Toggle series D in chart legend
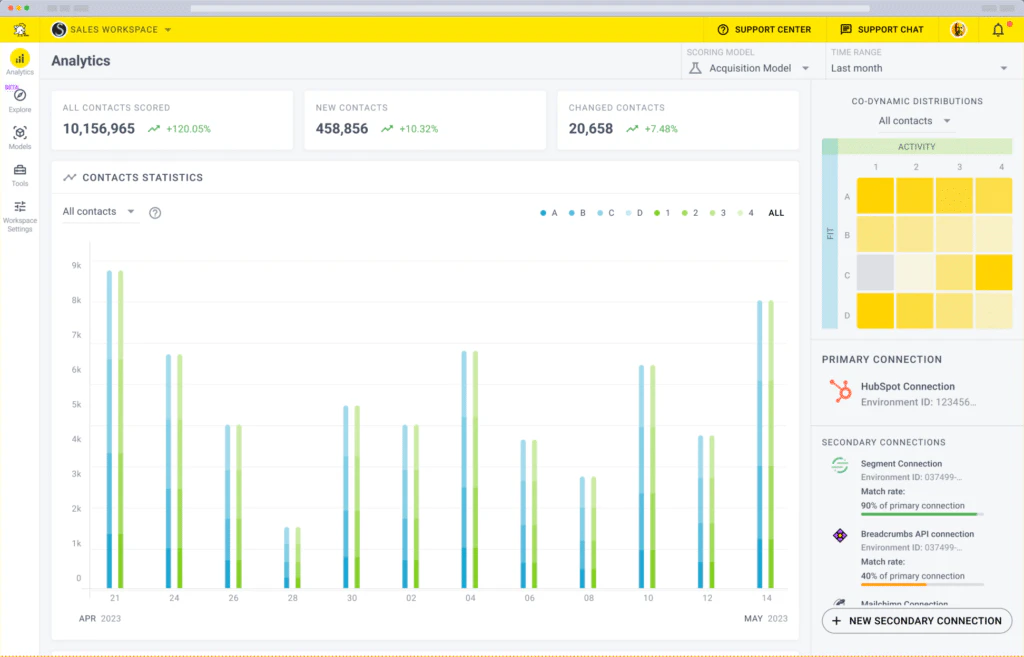The width and height of the screenshot is (1024, 657). pyautogui.click(x=634, y=213)
